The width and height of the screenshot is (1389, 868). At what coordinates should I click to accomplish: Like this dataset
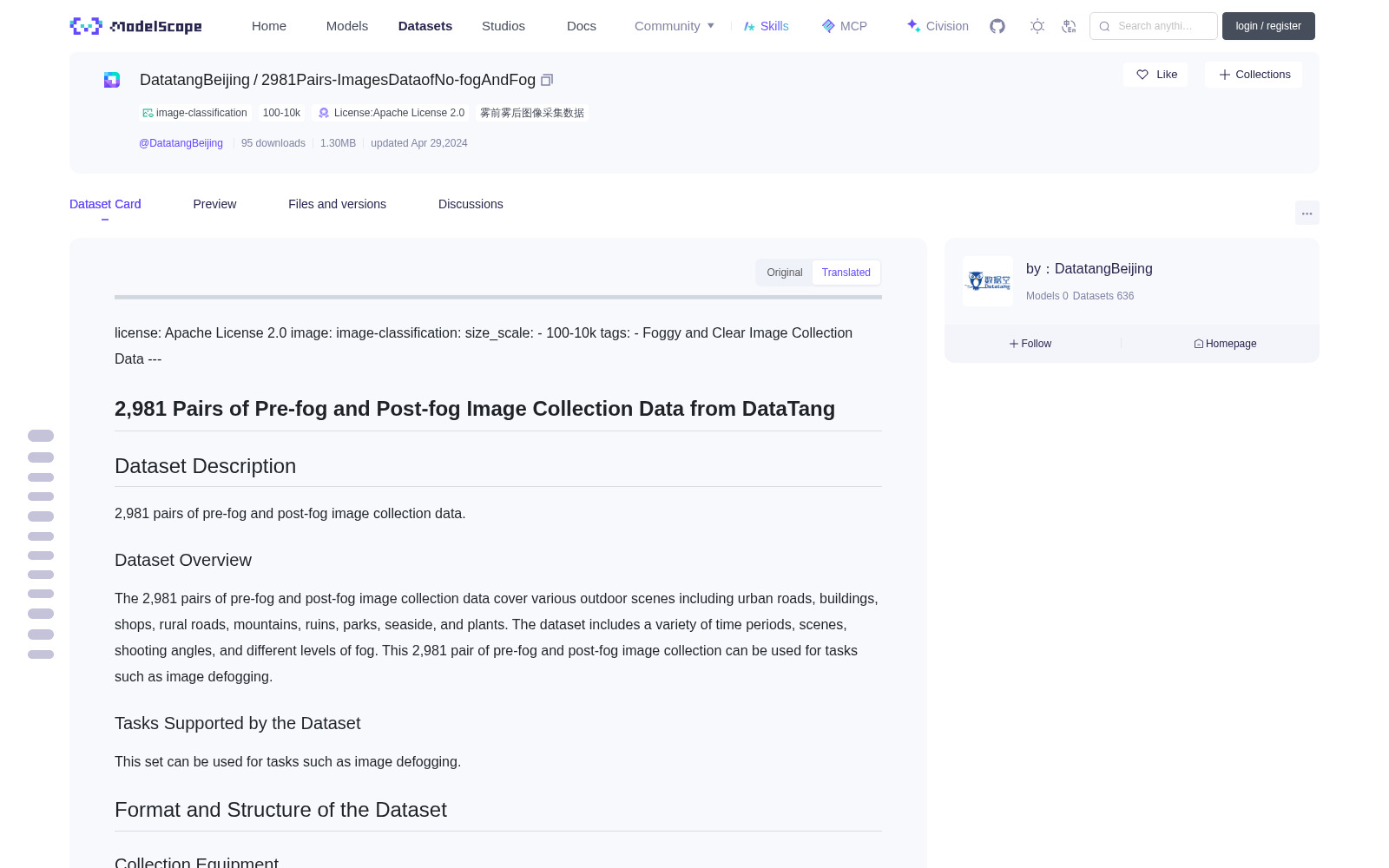coord(1156,75)
